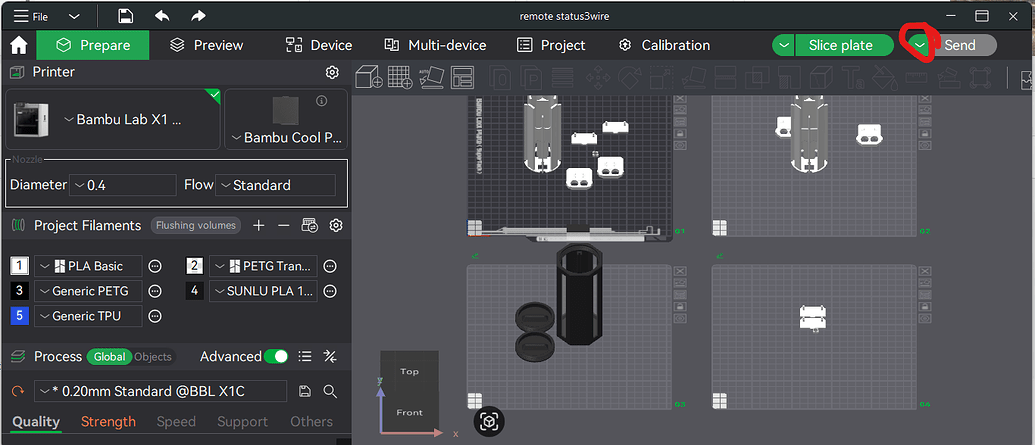The width and height of the screenshot is (1035, 445).
Task: Open the Flow Standard dropdown
Action: click(x=276, y=185)
